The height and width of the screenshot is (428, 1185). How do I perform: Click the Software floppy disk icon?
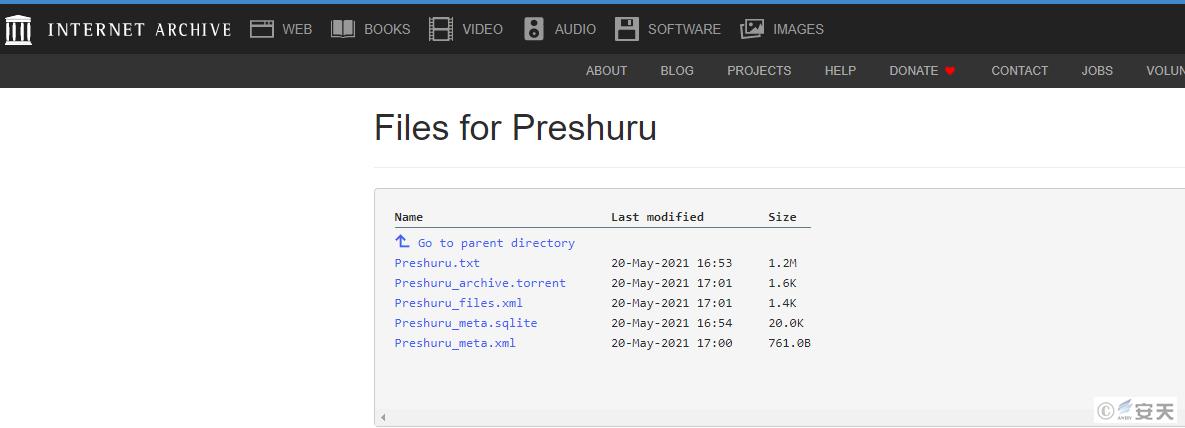coord(627,29)
